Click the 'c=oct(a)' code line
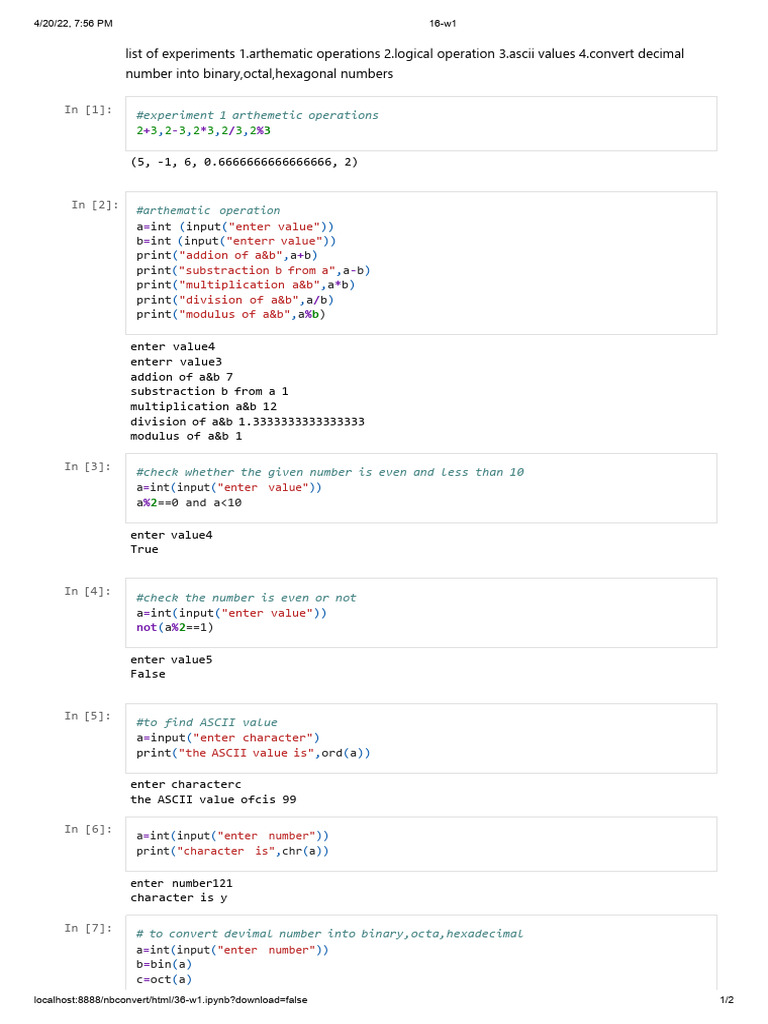Viewport: 768px width, 1024px height. point(164,980)
